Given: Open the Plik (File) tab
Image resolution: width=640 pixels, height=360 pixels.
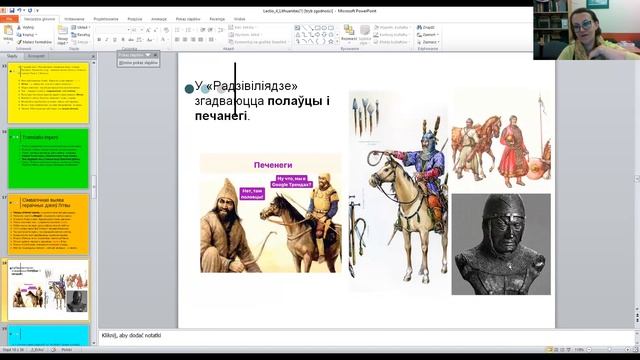Looking at the screenshot, I should 9,19.
